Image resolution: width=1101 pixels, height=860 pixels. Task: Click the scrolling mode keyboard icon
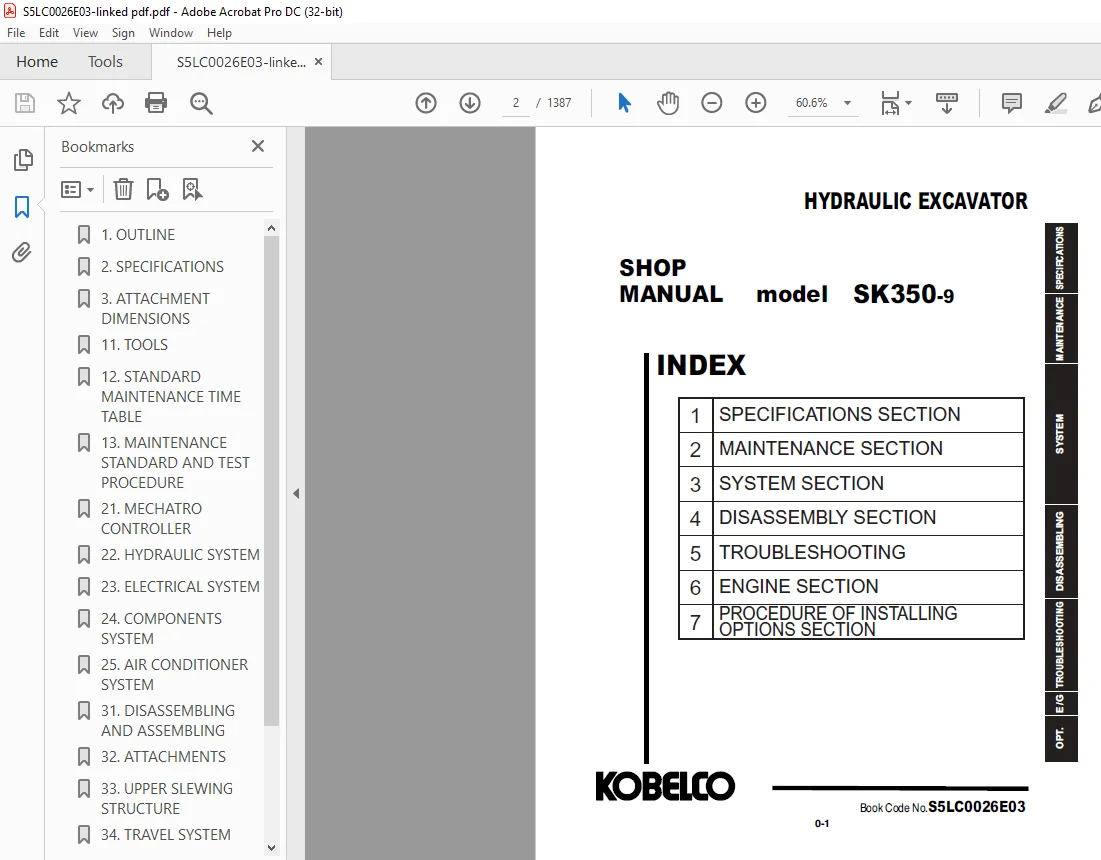coord(947,103)
